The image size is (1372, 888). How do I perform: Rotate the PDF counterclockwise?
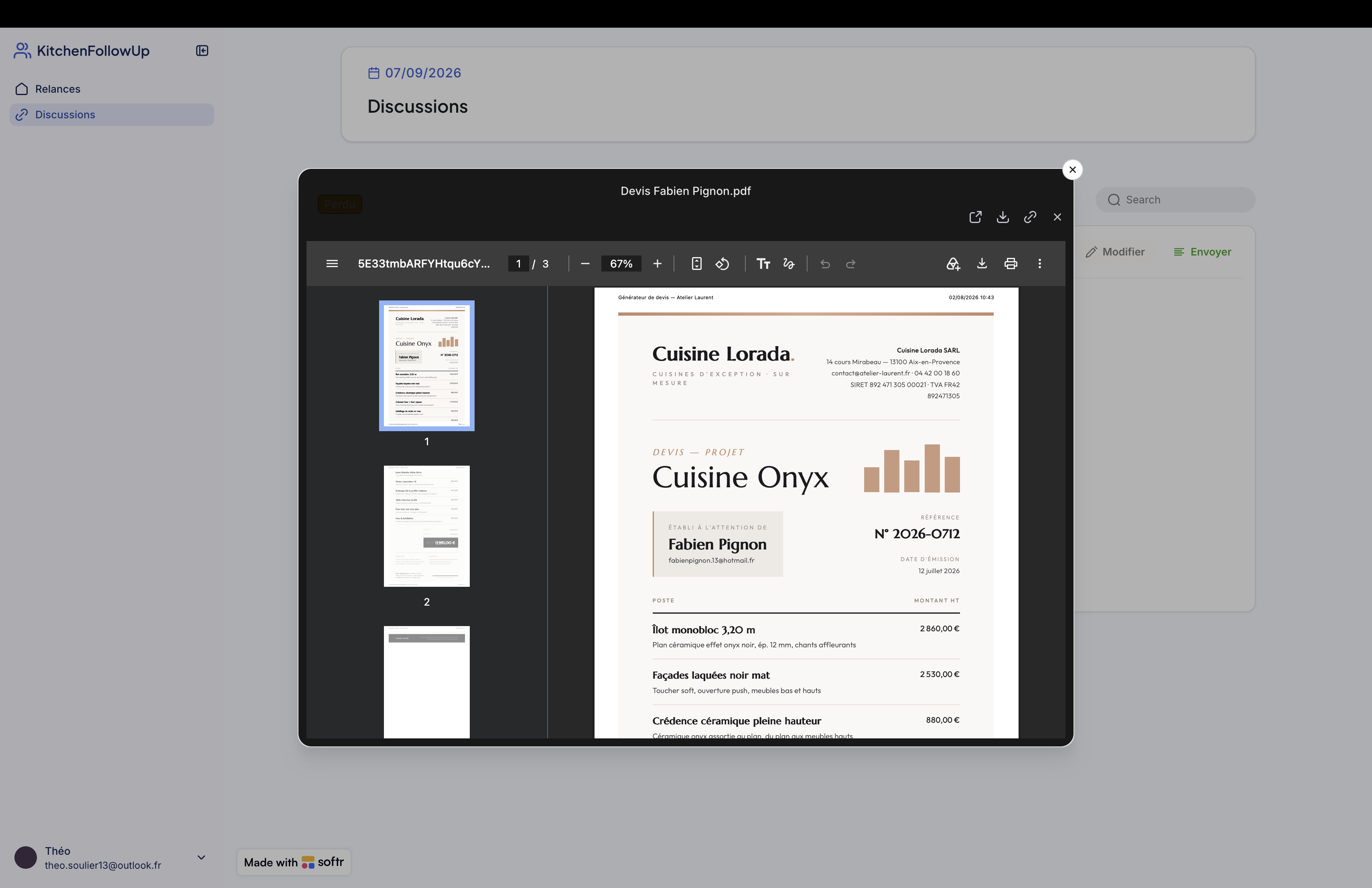[723, 264]
